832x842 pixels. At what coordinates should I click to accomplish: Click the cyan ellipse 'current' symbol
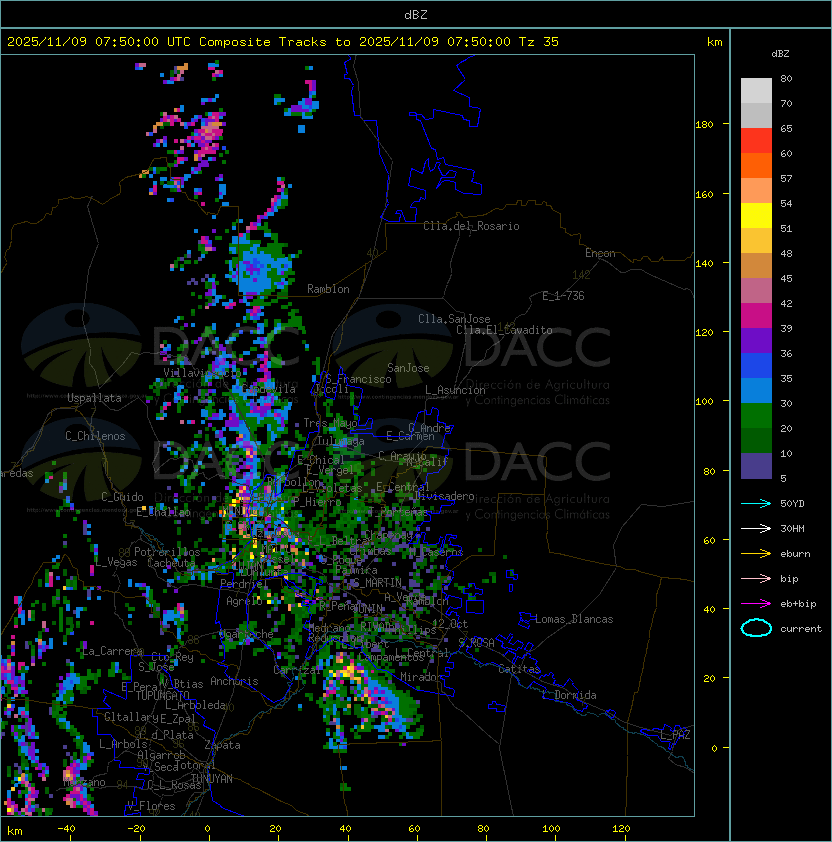tap(756, 628)
